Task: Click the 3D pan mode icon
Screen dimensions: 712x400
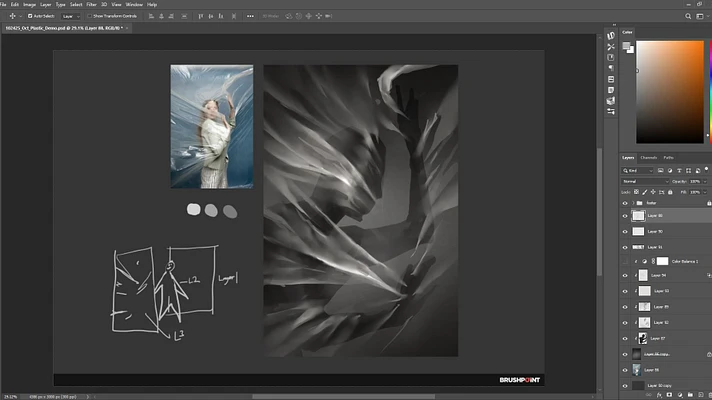Action: 309,16
